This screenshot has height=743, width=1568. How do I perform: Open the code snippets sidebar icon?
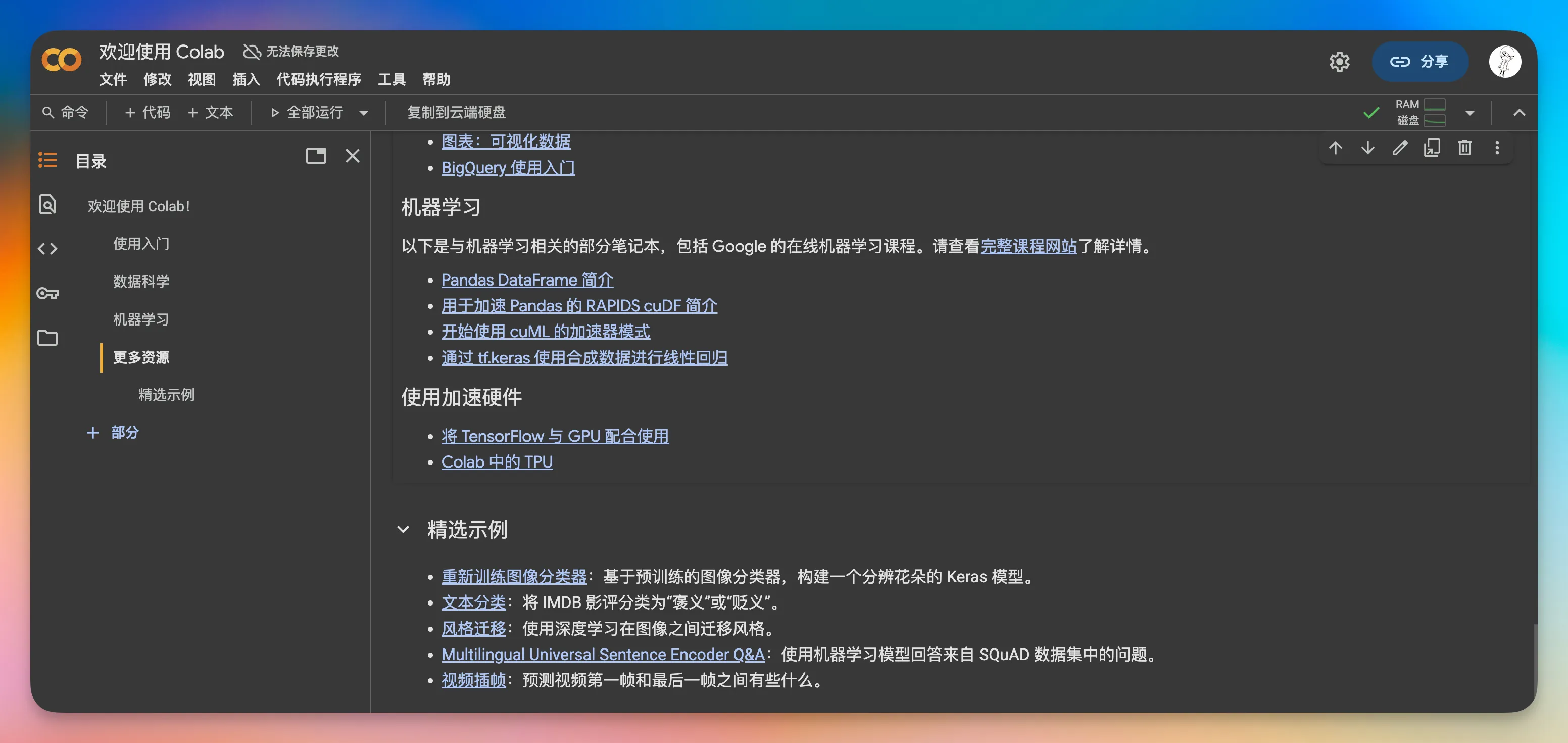47,249
